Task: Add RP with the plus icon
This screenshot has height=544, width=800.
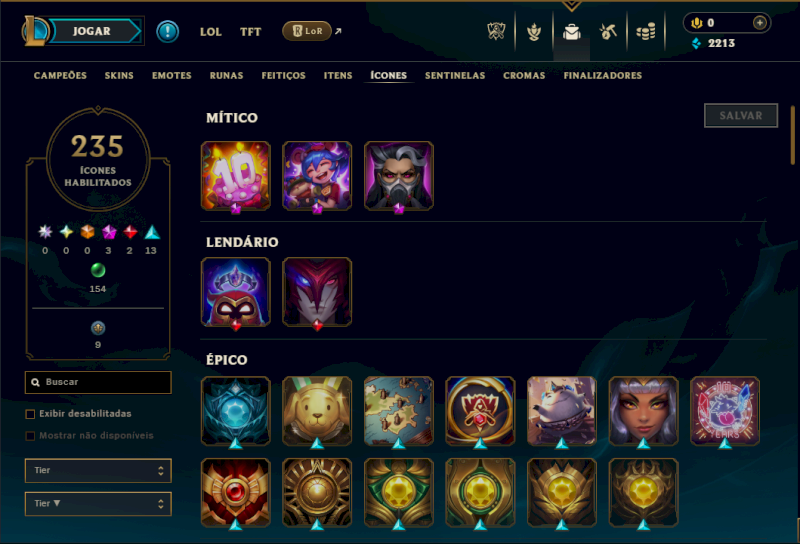Action: [760, 23]
